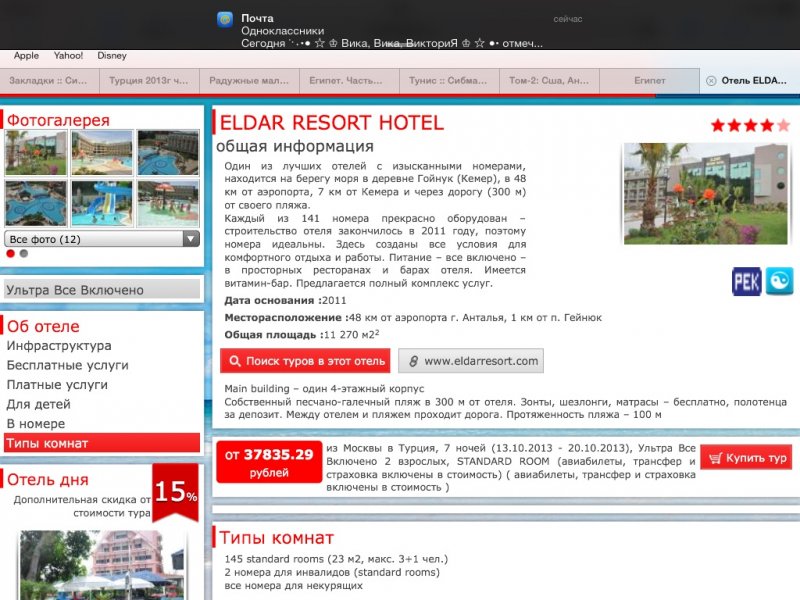Open the Бесплатные услуги section

tap(67, 365)
